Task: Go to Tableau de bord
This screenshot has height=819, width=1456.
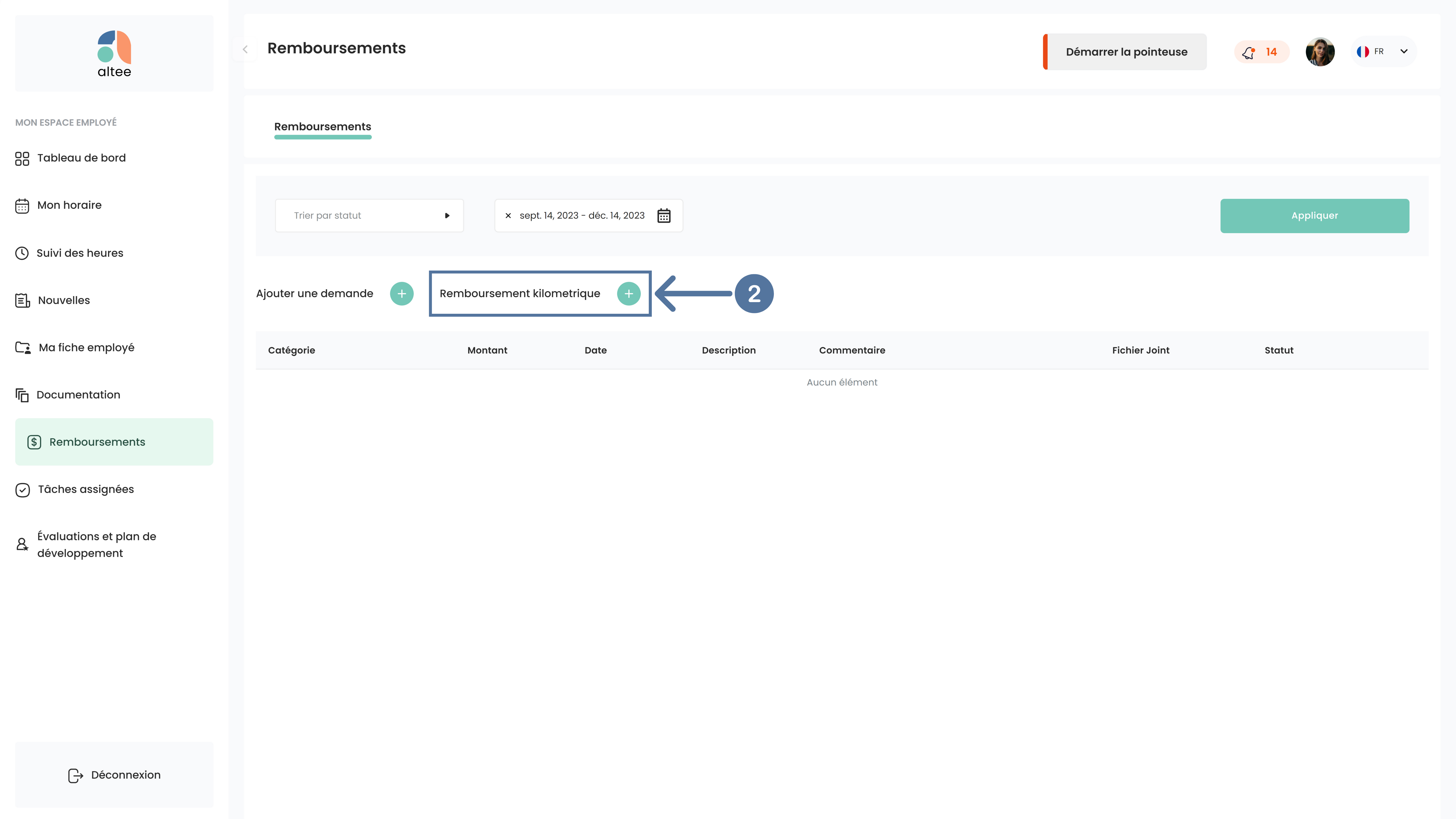Action: point(81,158)
